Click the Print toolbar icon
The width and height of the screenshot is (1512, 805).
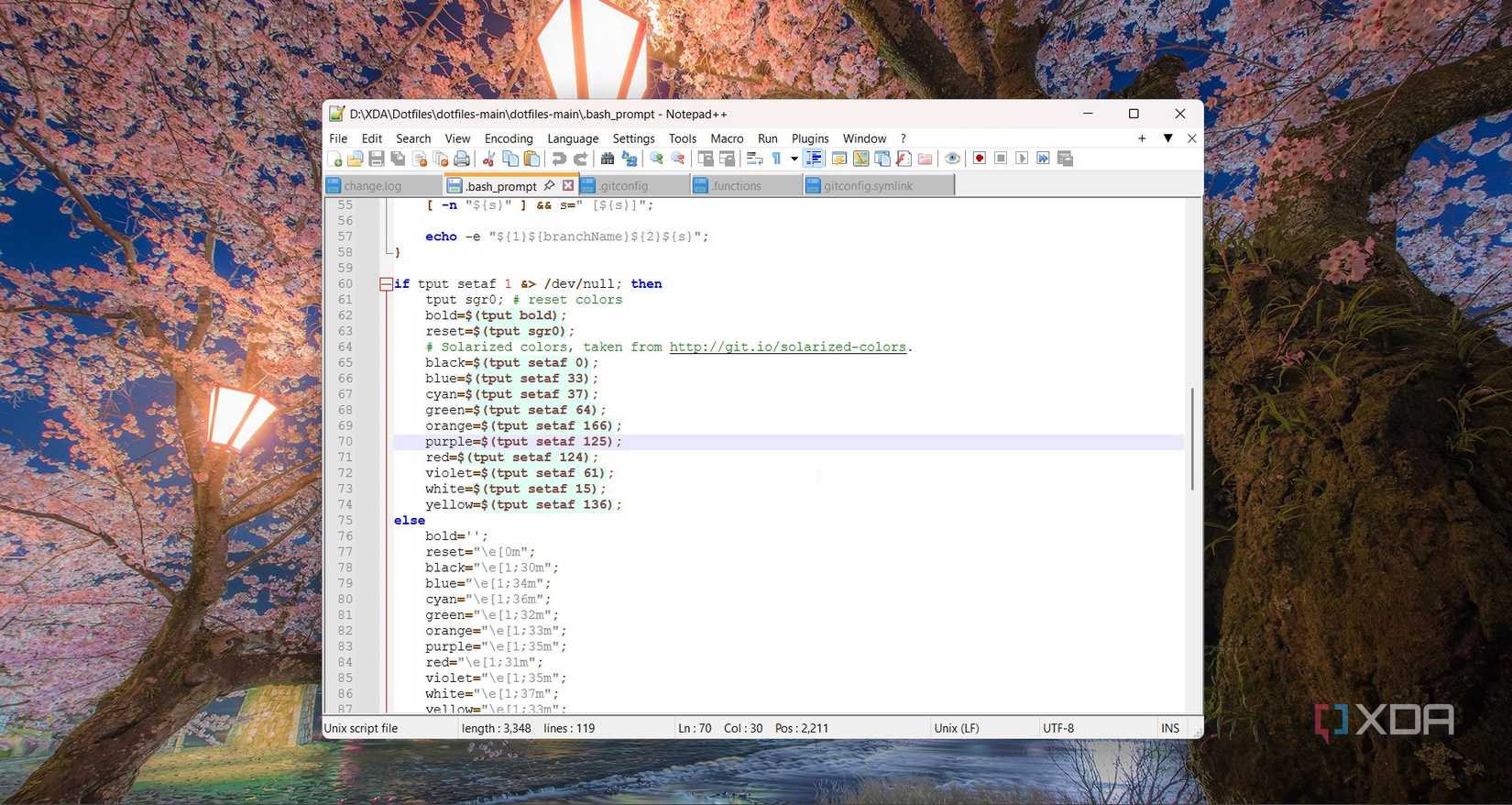[462, 159]
